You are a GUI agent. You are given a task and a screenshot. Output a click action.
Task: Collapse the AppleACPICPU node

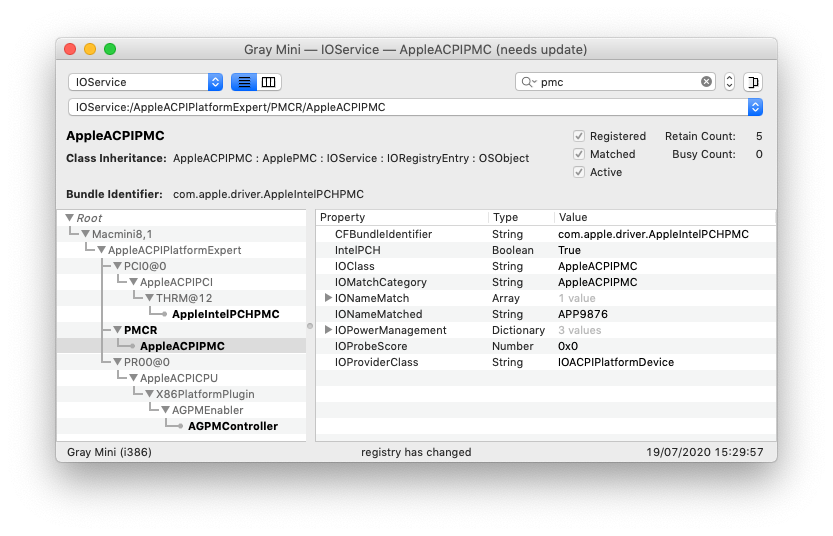pyautogui.click(x=133, y=378)
